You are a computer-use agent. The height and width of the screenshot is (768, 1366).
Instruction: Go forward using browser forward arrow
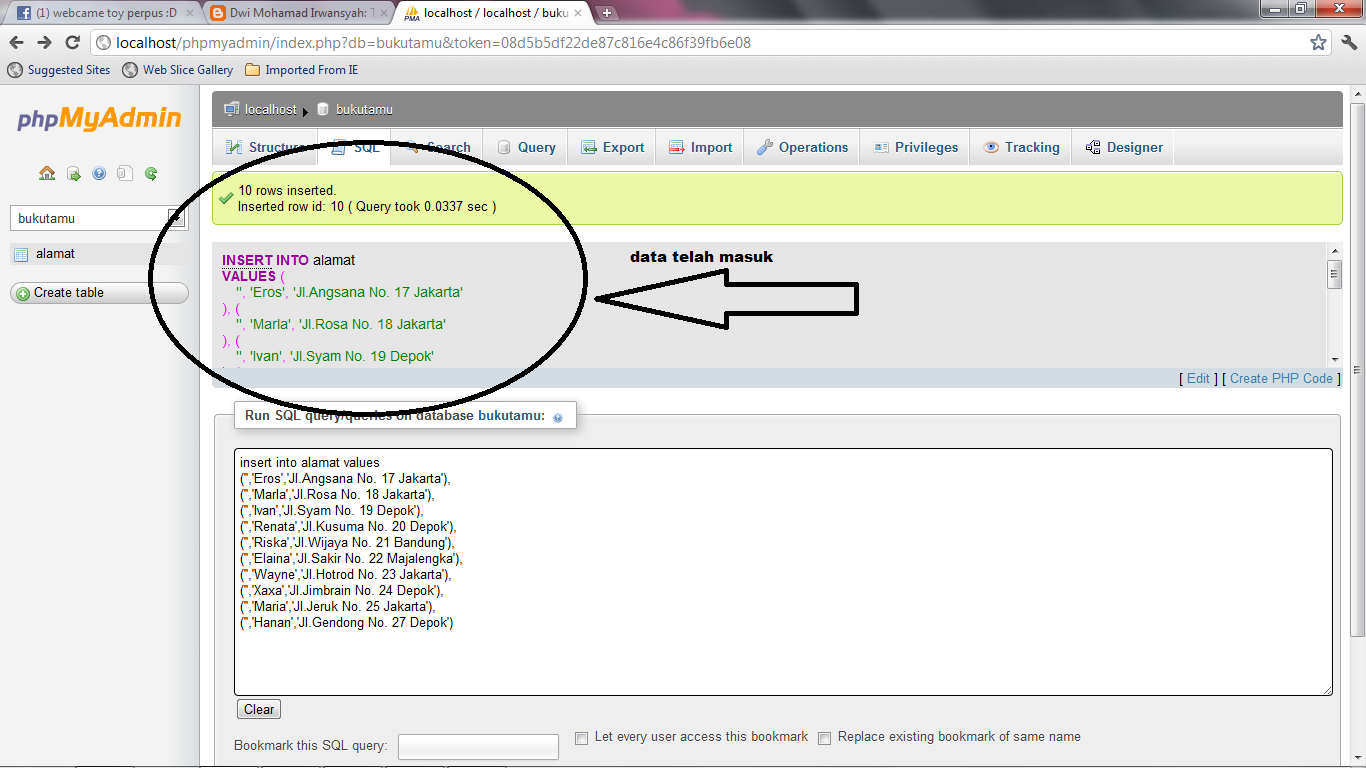(44, 42)
